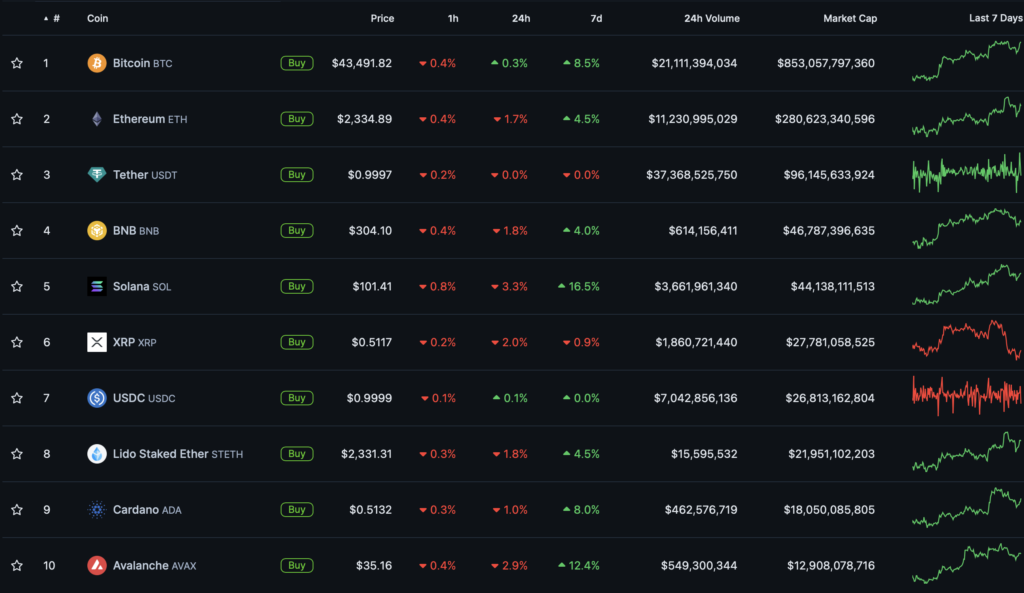Sort table by 24h Volume header
Viewport: 1024px width, 593px height.
pos(711,18)
